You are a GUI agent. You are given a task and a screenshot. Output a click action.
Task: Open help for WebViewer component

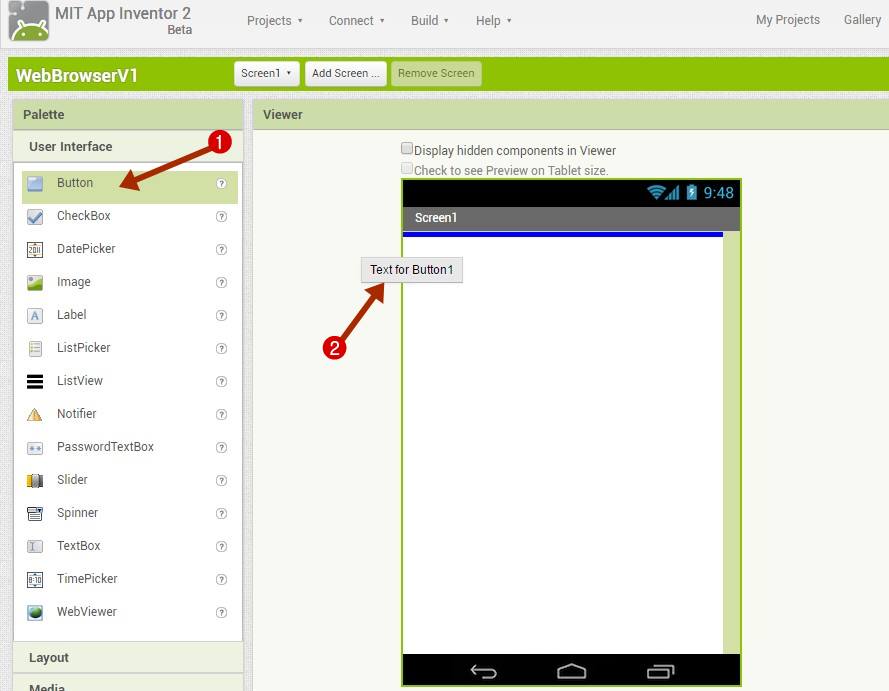[221, 612]
